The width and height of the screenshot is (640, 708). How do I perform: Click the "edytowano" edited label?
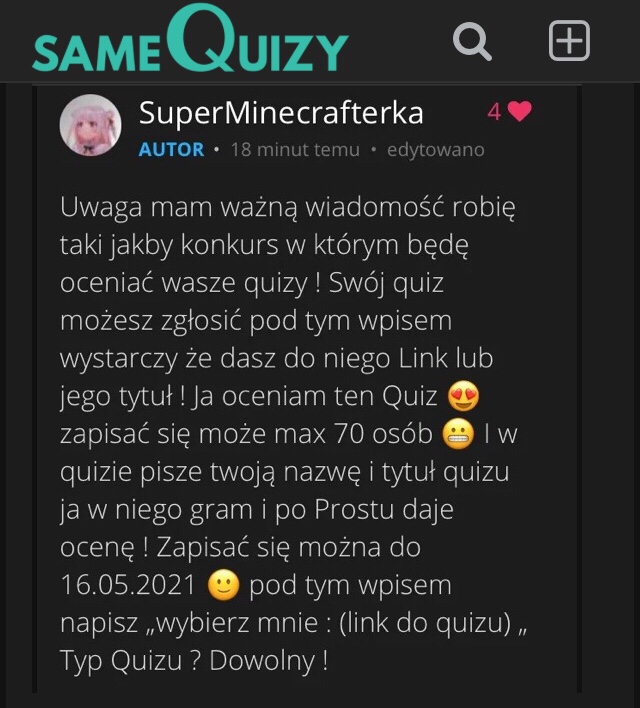click(x=435, y=150)
